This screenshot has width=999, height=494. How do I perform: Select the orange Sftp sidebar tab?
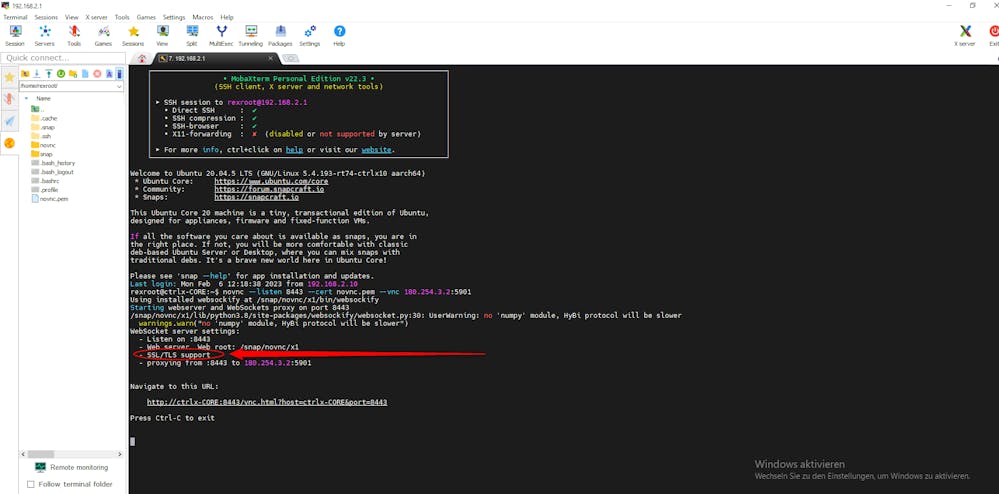point(9,143)
